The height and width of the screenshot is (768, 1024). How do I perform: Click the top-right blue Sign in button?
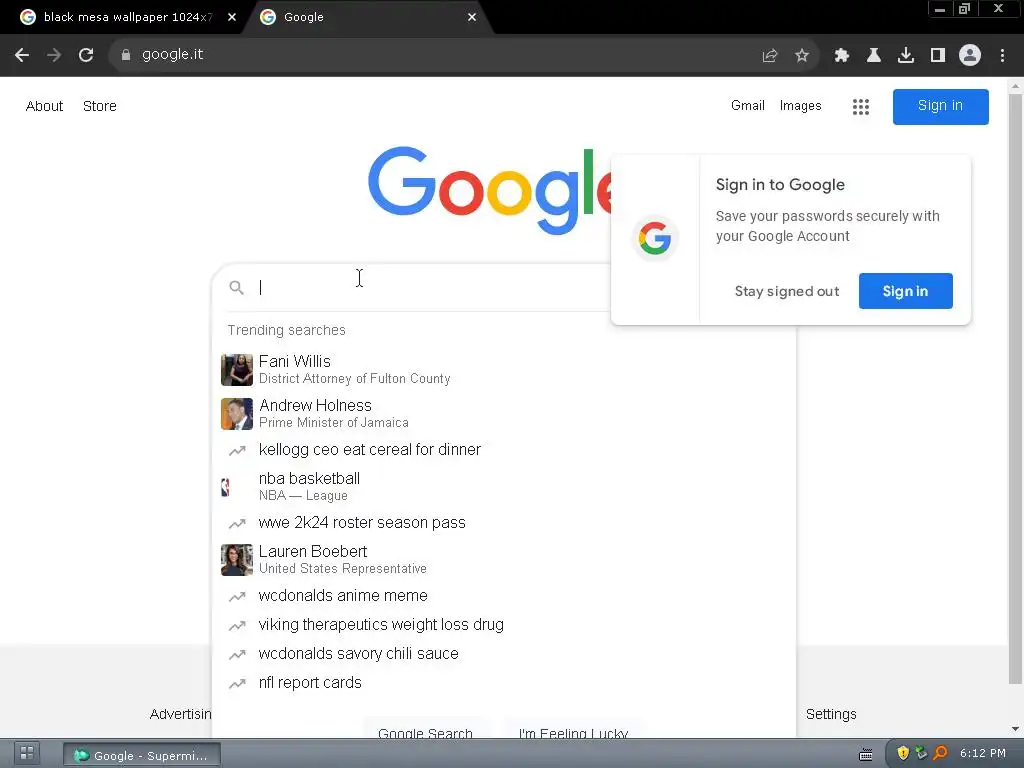940,106
